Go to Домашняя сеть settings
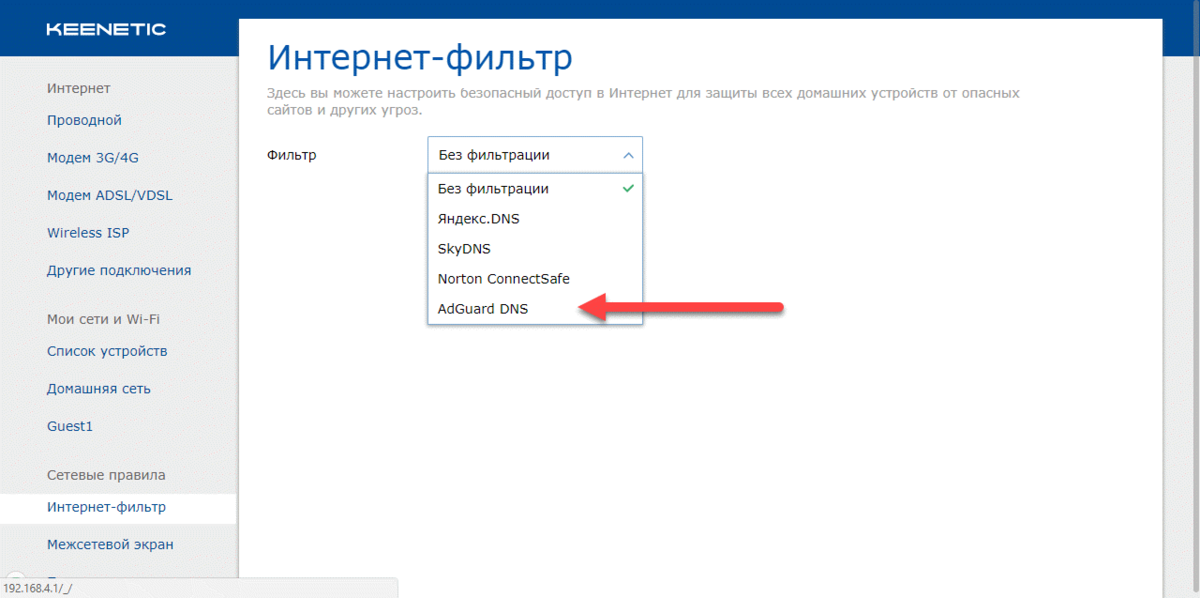Viewport: 1200px width, 598px height. click(99, 389)
